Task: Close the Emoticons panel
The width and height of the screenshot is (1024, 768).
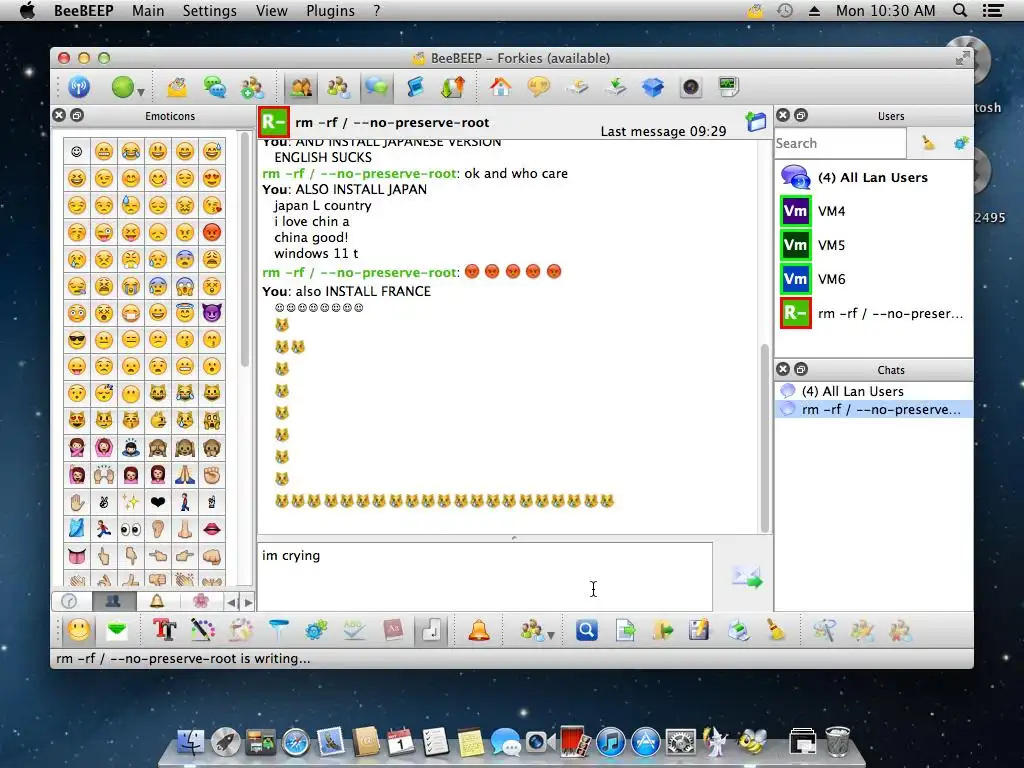Action: point(59,115)
